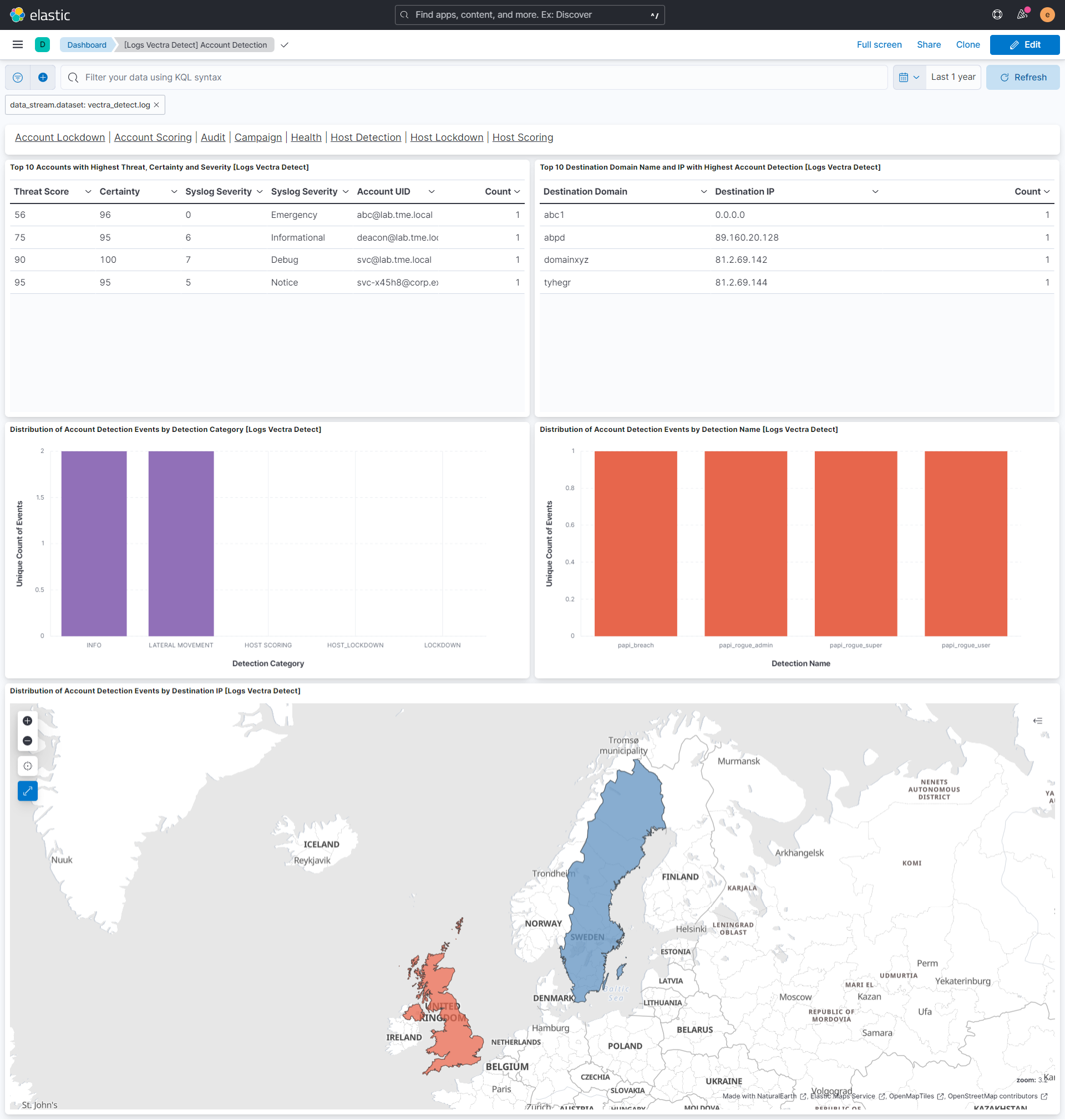Open the OpenMapTiles attribution link
The height and width of the screenshot is (1120, 1065).
(x=916, y=1096)
